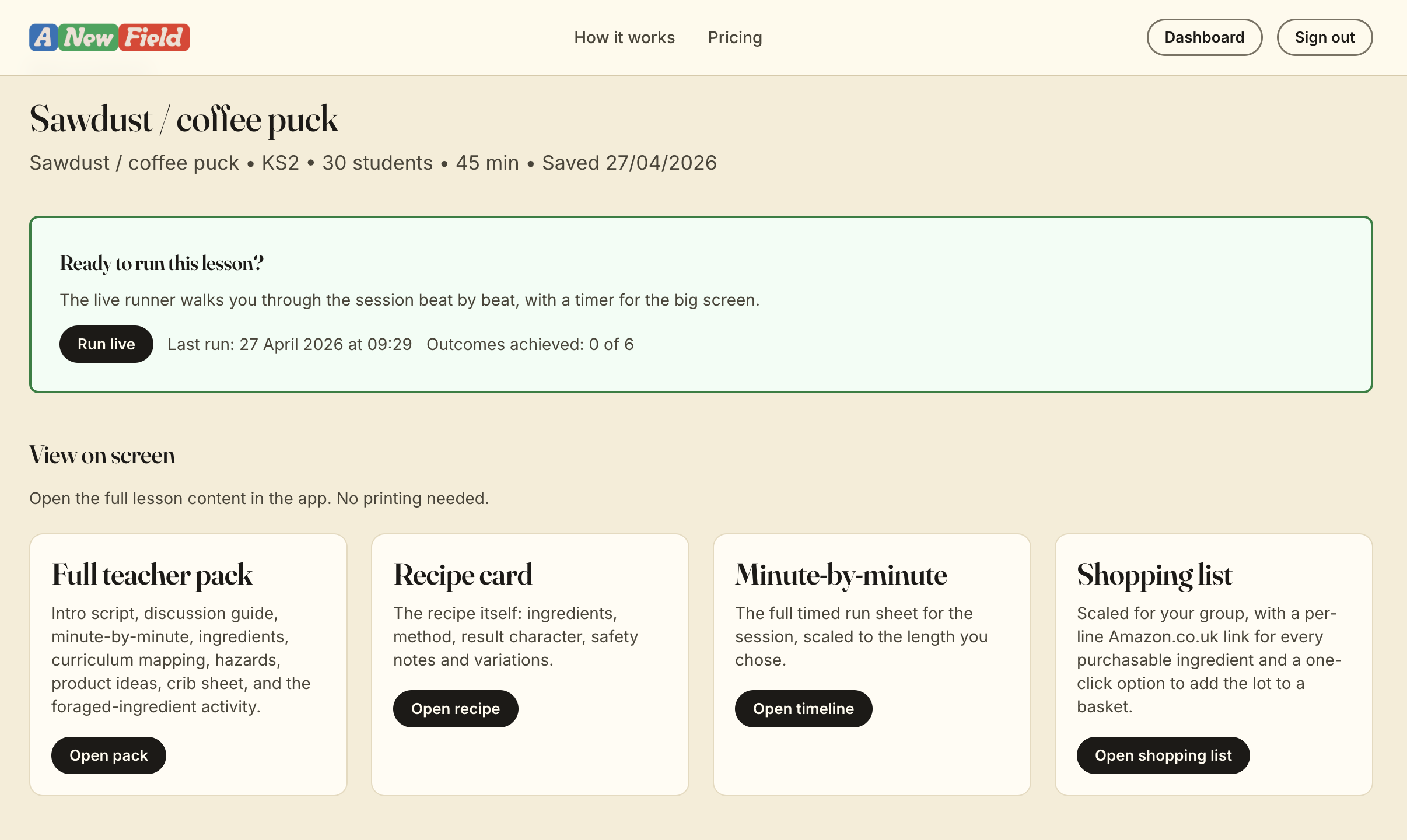Open the Dashboard

pyautogui.click(x=1204, y=37)
